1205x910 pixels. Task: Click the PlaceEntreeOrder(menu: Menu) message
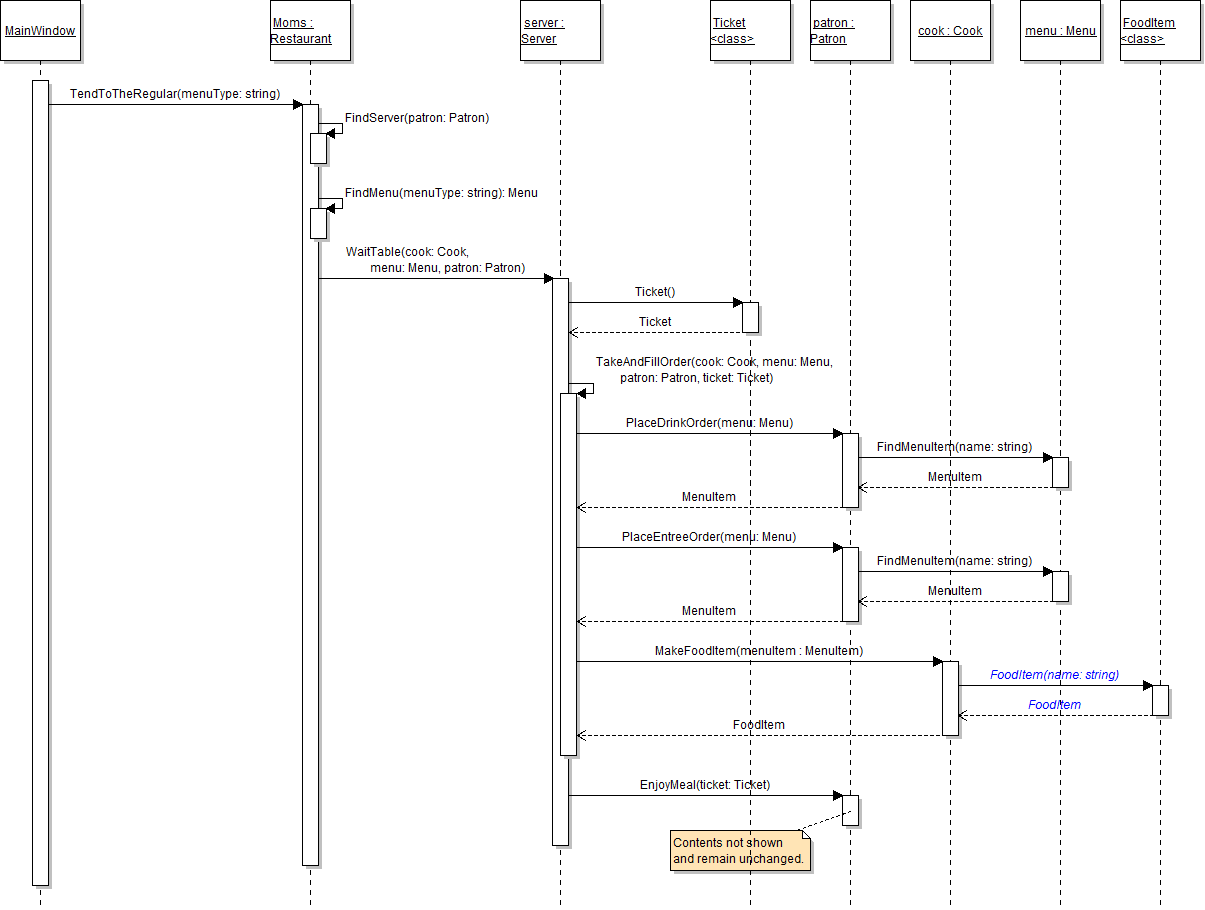[708, 537]
